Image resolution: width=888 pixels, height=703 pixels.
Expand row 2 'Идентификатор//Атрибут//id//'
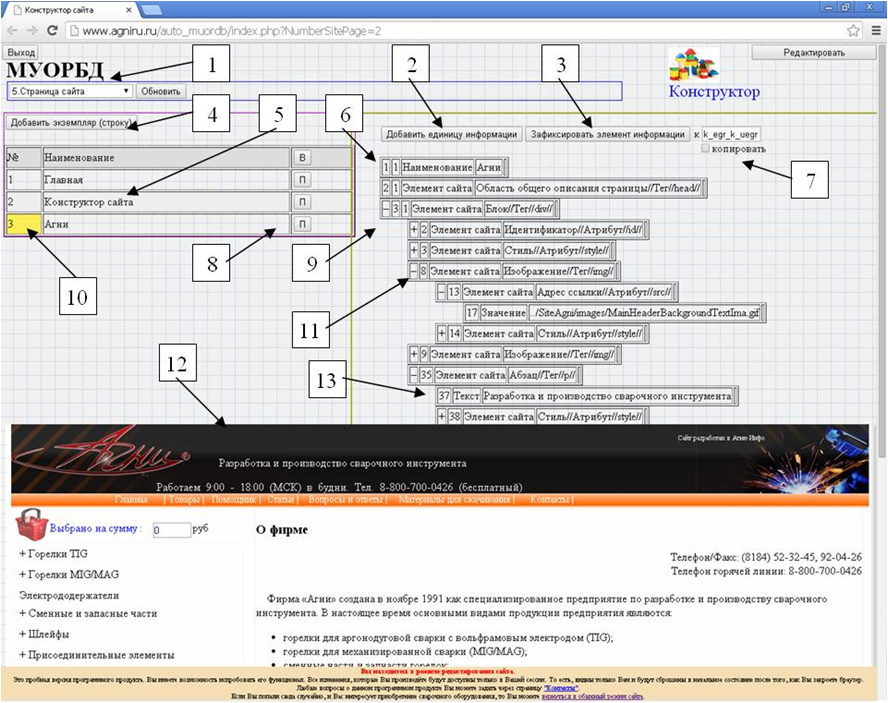pos(413,230)
